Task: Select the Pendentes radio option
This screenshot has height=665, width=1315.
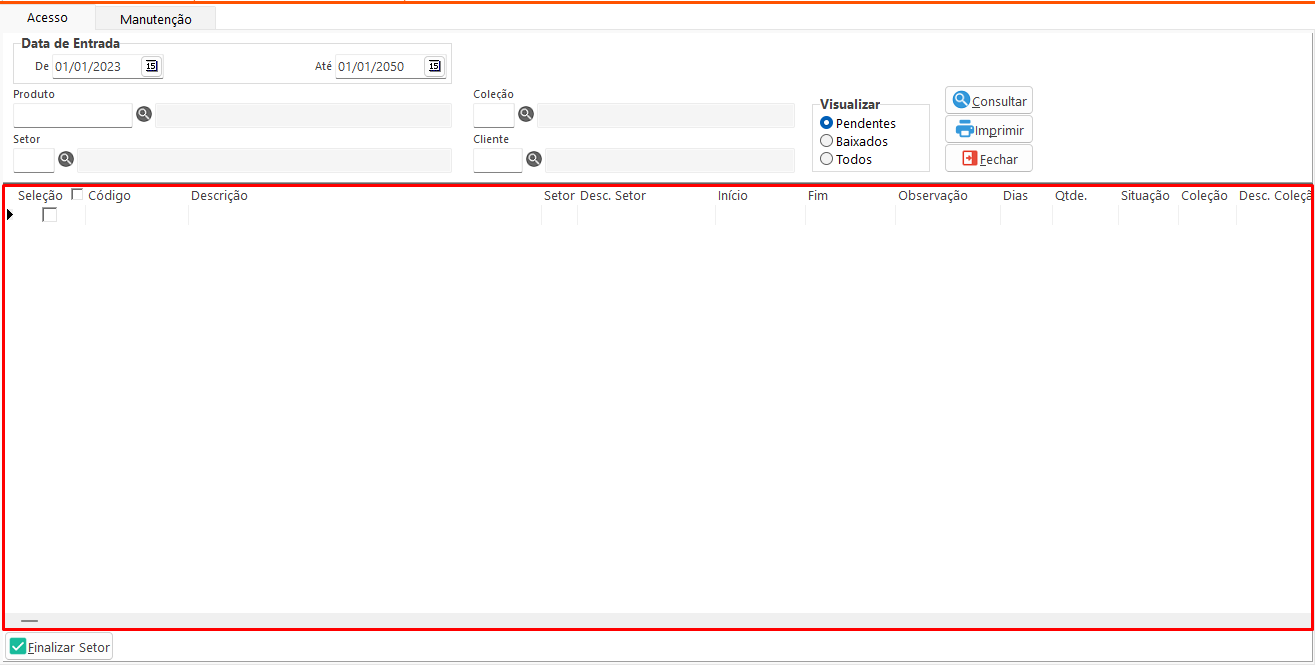Action: click(826, 123)
